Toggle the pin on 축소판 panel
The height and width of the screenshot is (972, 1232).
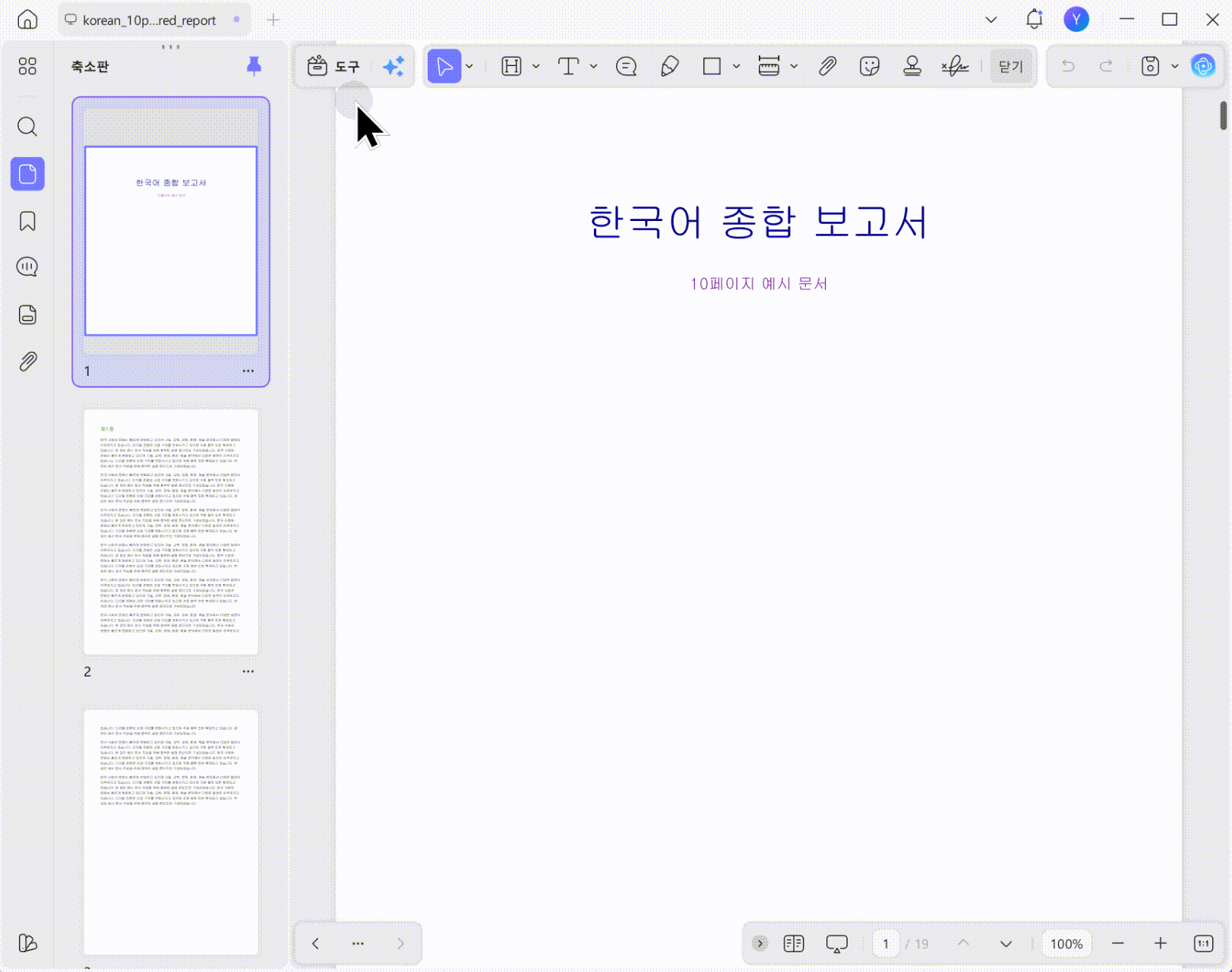point(254,66)
